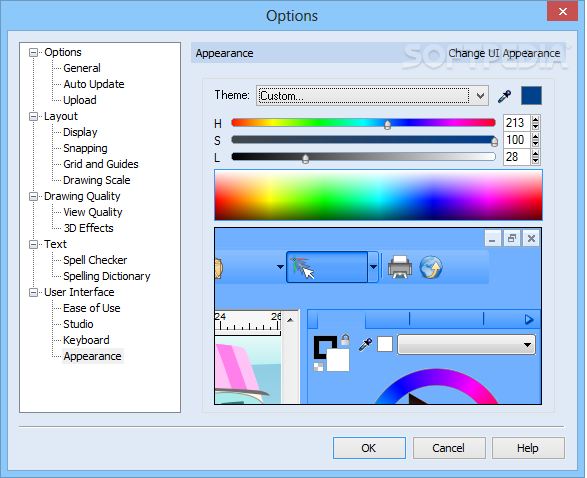Click the selection cursor tool in the preview
This screenshot has width=587, height=478.
pyautogui.click(x=327, y=267)
